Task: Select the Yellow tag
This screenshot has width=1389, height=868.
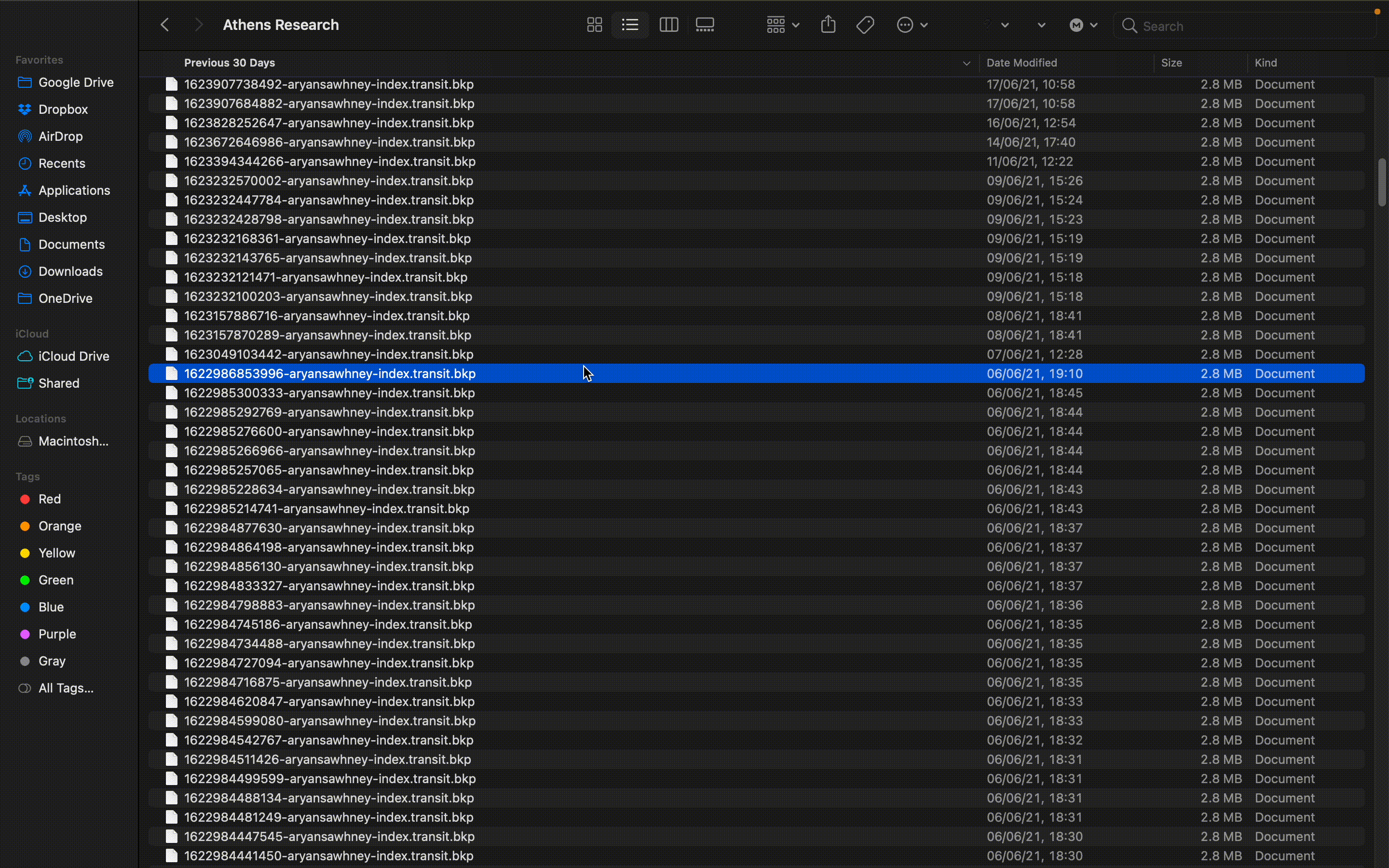Action: point(47,553)
